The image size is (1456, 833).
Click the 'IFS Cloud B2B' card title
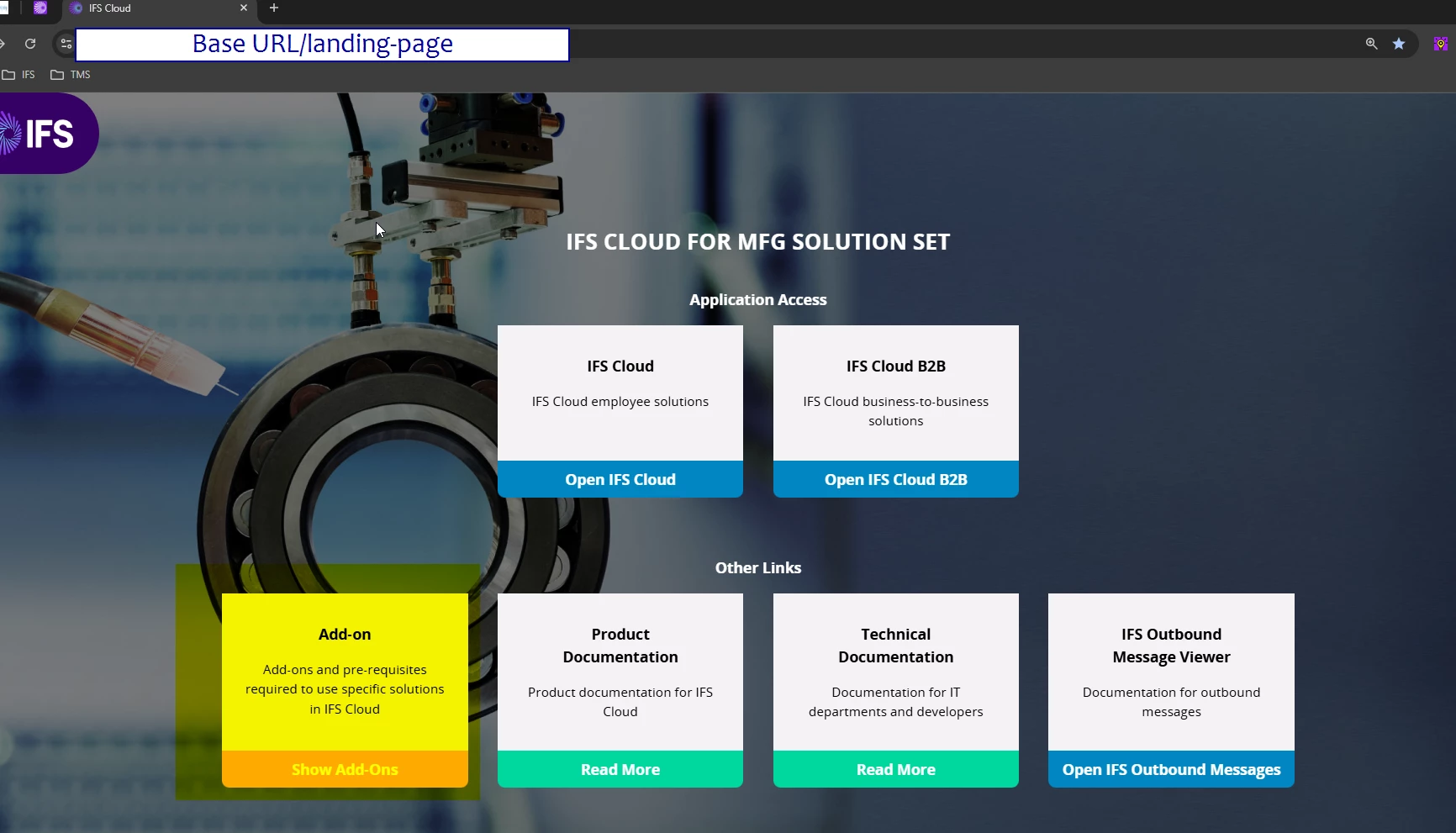click(896, 366)
